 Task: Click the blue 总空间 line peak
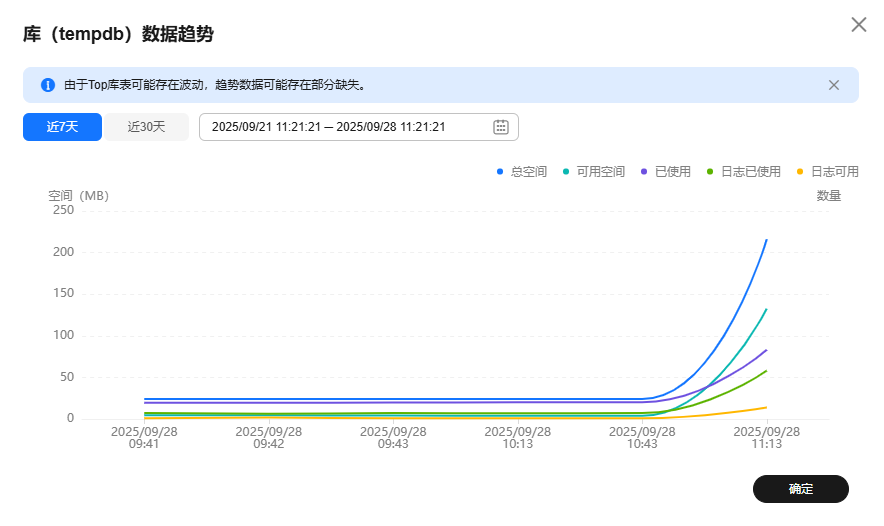tap(766, 240)
